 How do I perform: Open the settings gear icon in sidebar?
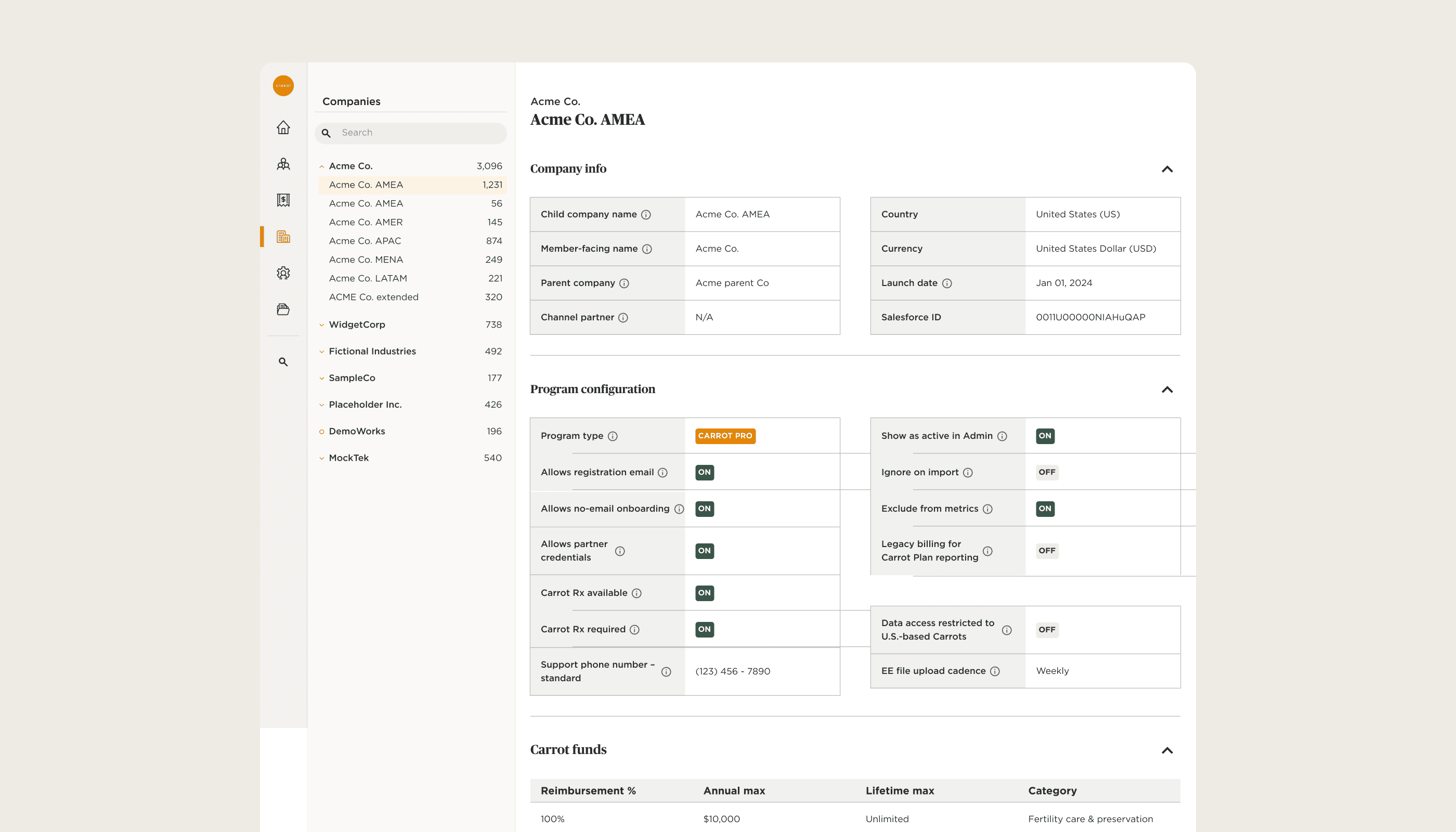pyautogui.click(x=283, y=273)
